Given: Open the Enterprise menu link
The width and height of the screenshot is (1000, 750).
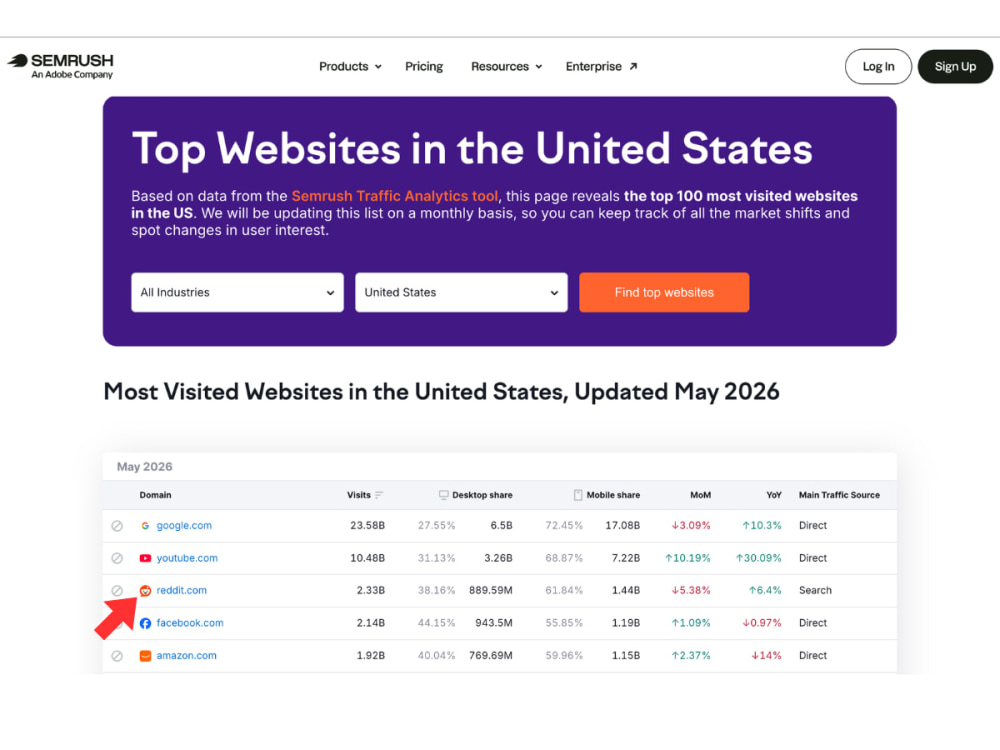Looking at the screenshot, I should pos(601,66).
